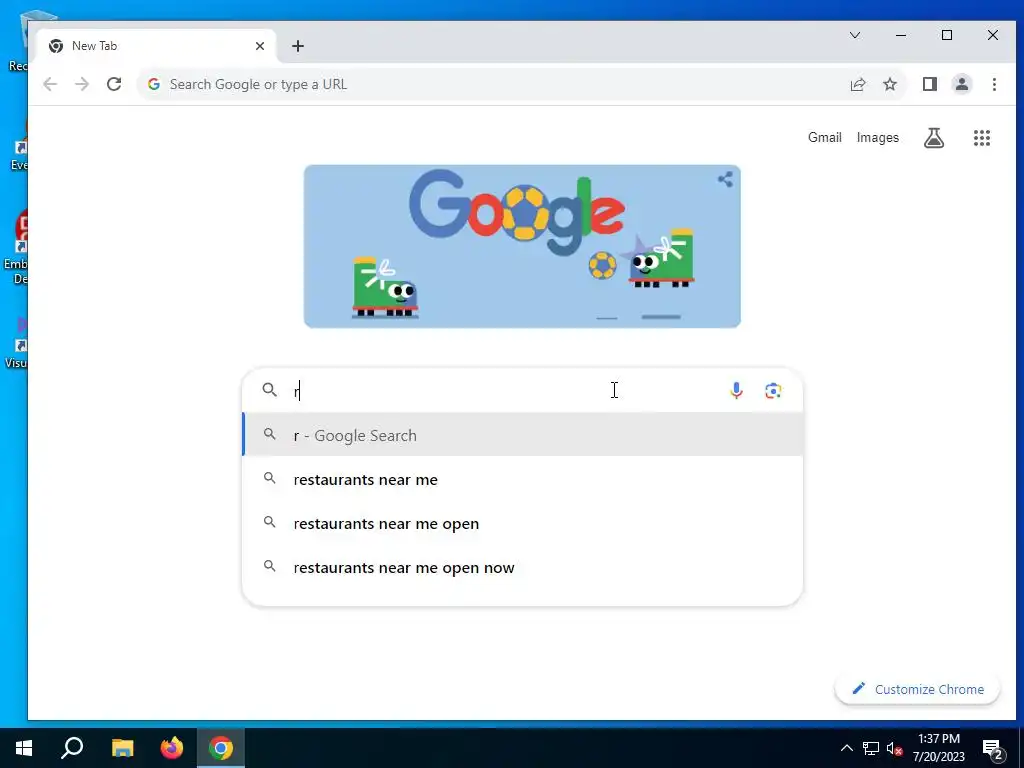Open the muted volume tray icon
The width and height of the screenshot is (1024, 768).
coord(894,748)
